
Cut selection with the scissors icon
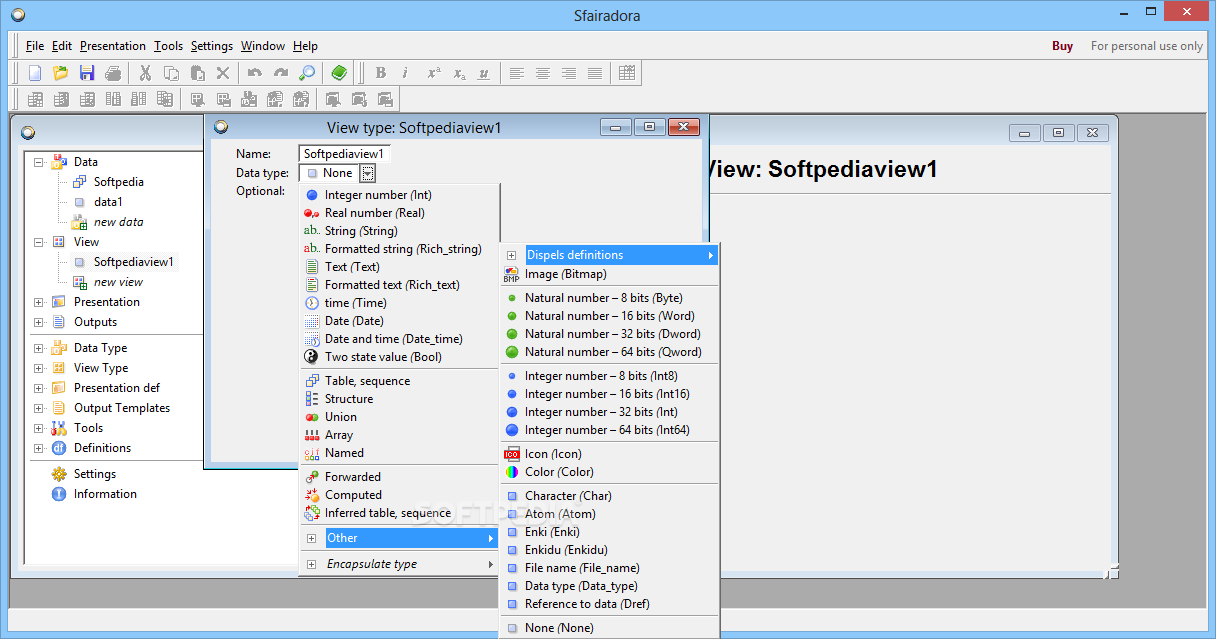pos(145,73)
